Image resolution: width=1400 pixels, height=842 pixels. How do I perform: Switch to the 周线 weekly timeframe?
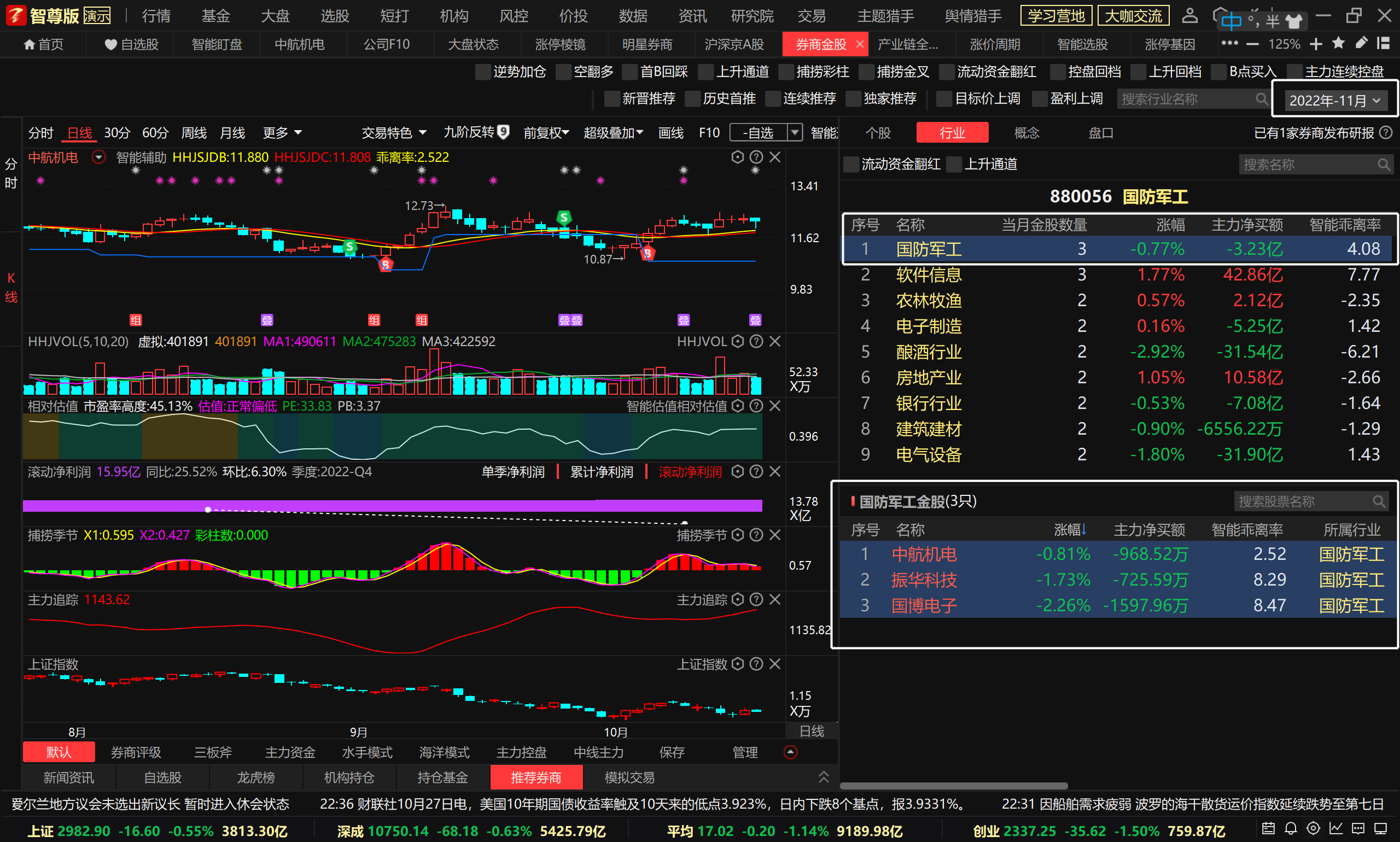(194, 133)
